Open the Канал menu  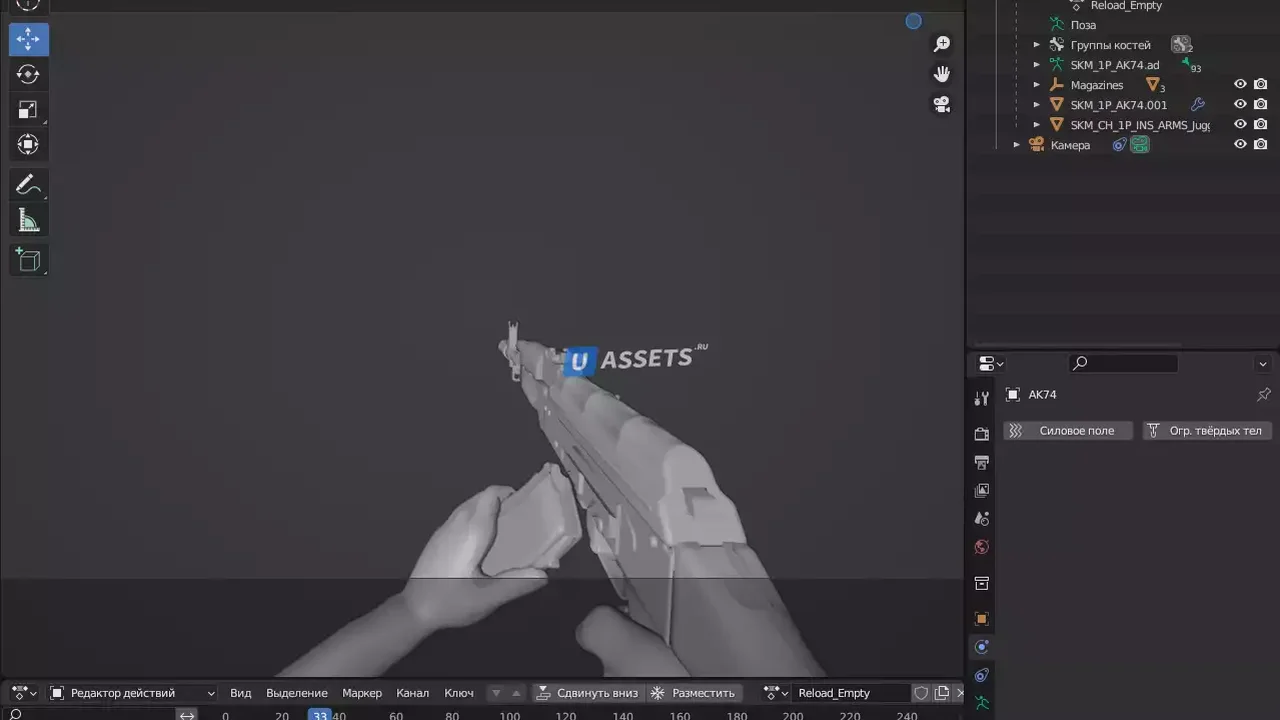(x=412, y=692)
